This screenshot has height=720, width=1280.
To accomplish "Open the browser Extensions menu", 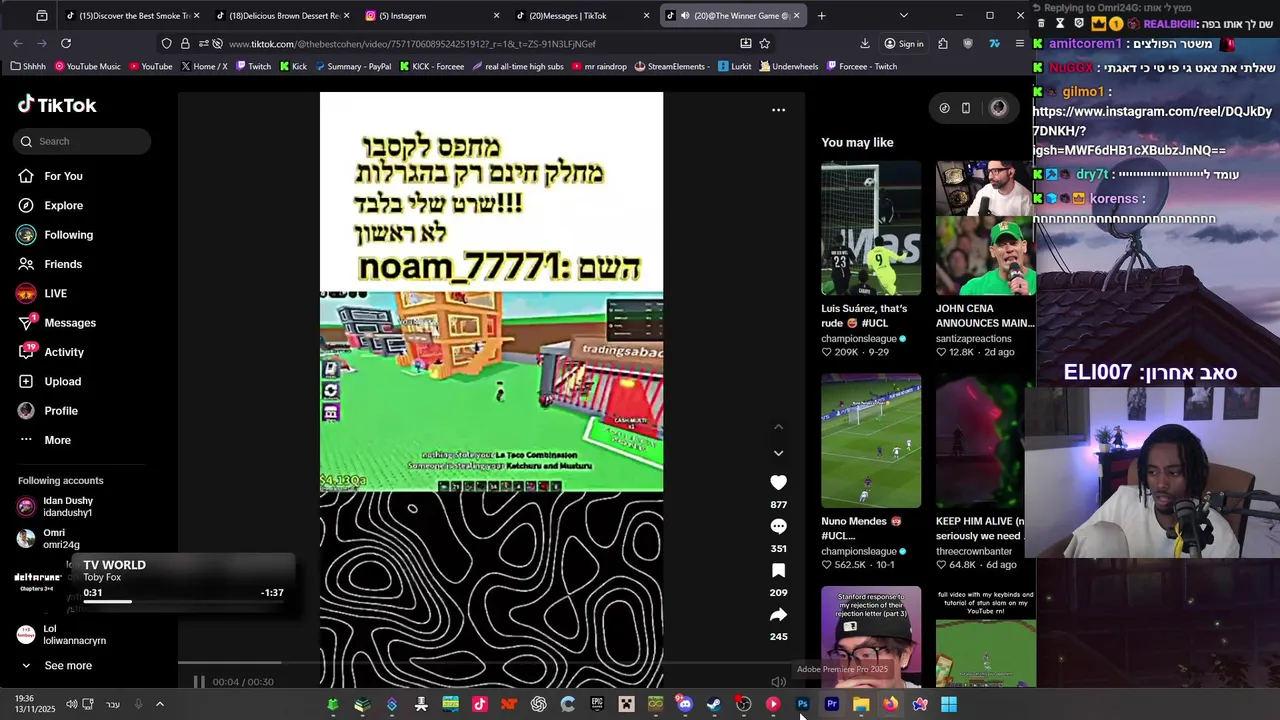I will click(x=943, y=44).
